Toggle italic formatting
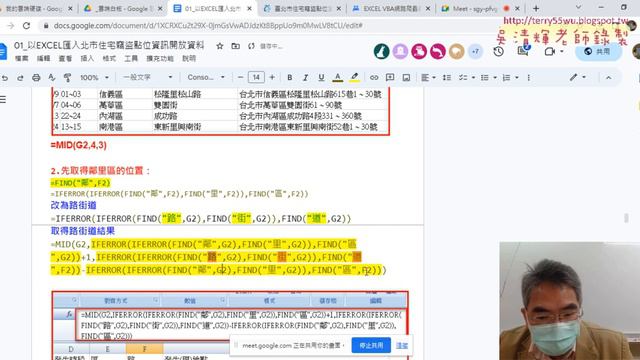Screen dimensions: 640x360 click(x=305, y=77)
